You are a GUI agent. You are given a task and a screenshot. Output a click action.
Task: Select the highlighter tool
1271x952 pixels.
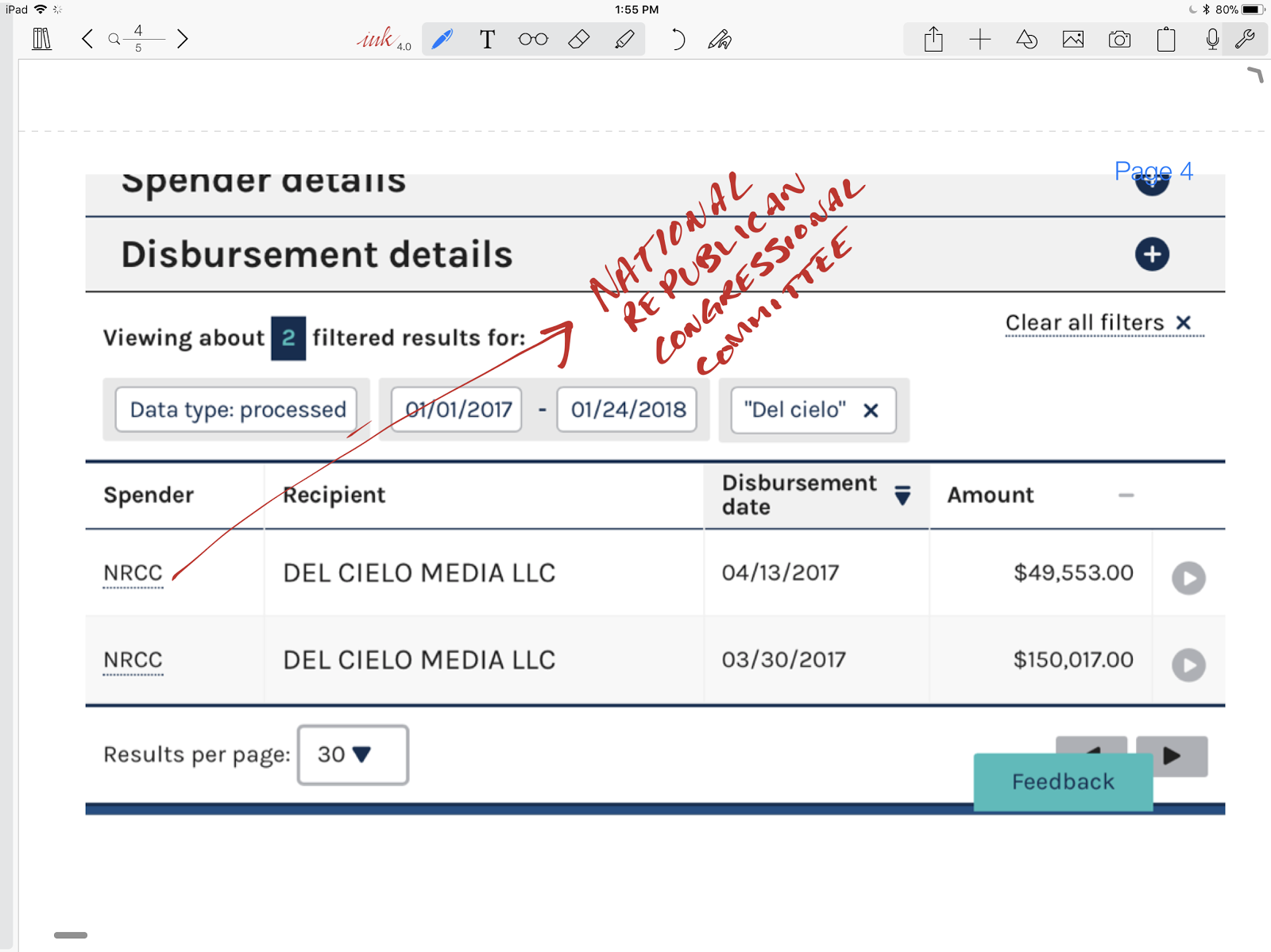[625, 39]
